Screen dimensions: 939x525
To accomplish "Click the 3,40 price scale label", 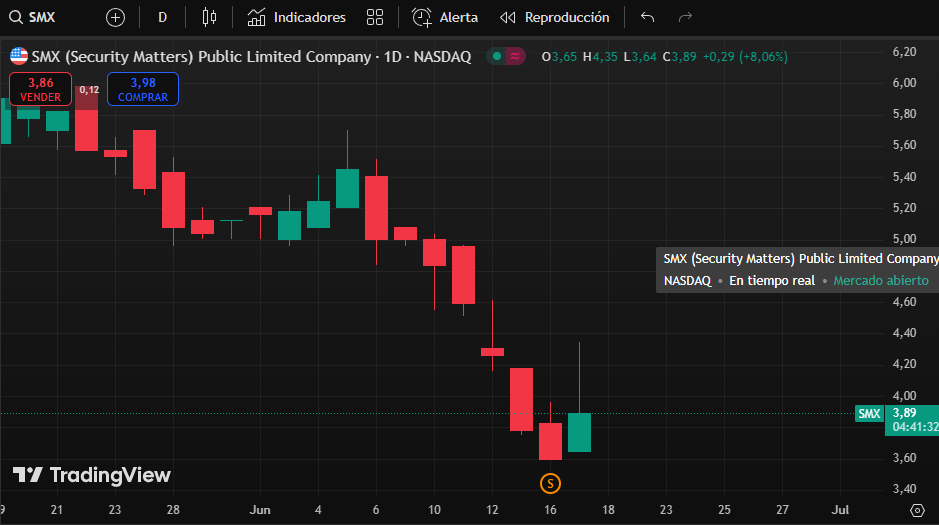I will (x=904, y=489).
